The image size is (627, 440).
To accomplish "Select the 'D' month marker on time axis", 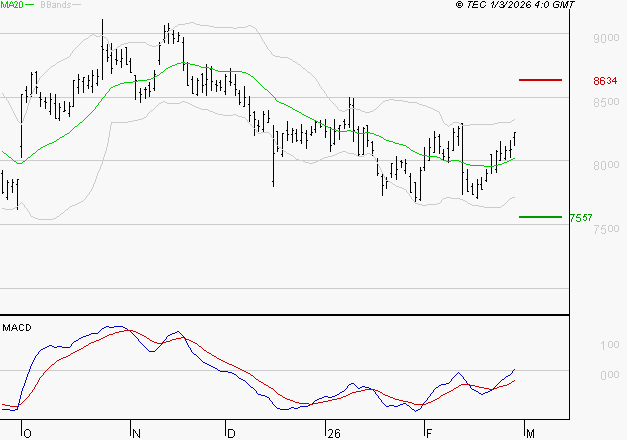I will click(x=230, y=433).
